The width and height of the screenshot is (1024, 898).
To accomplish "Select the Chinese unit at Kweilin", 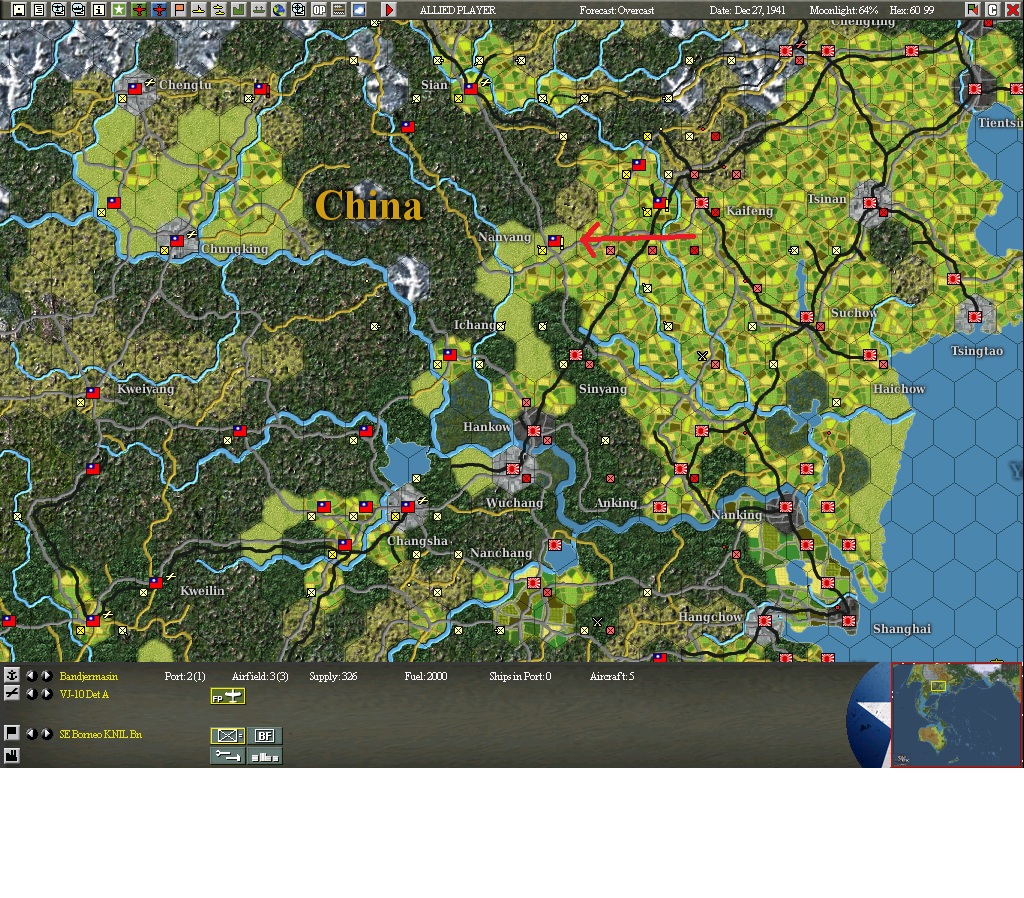I will click(x=155, y=583).
